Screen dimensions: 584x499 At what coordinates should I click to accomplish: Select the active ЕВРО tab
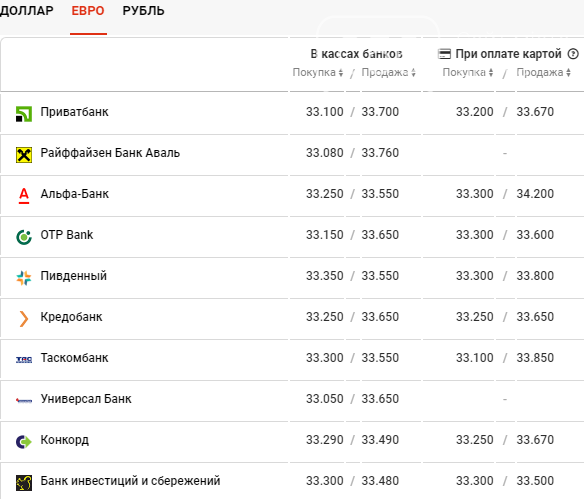pyautogui.click(x=88, y=11)
